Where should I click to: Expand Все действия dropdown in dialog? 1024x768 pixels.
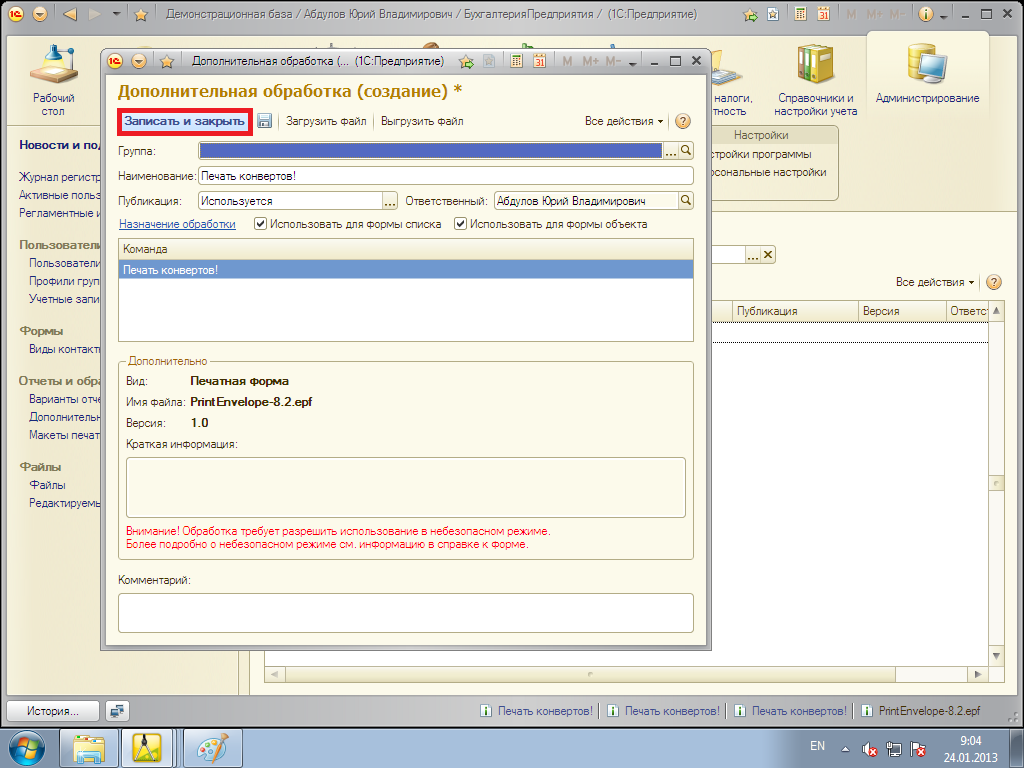[624, 121]
